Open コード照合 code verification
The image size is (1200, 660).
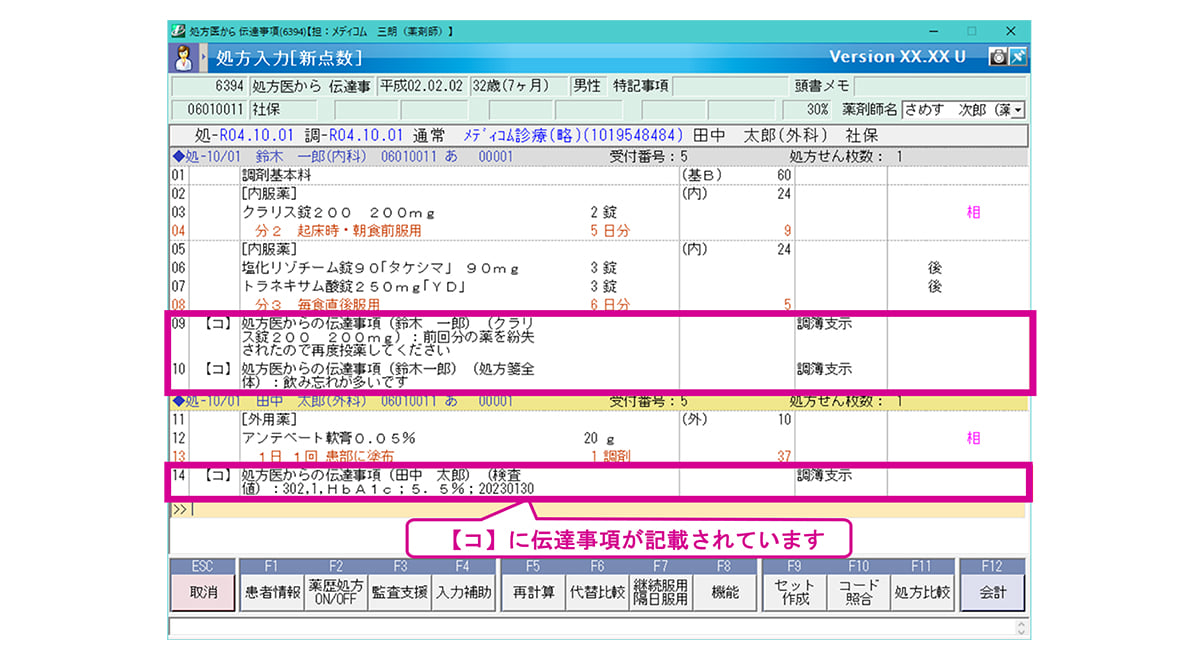(x=858, y=592)
